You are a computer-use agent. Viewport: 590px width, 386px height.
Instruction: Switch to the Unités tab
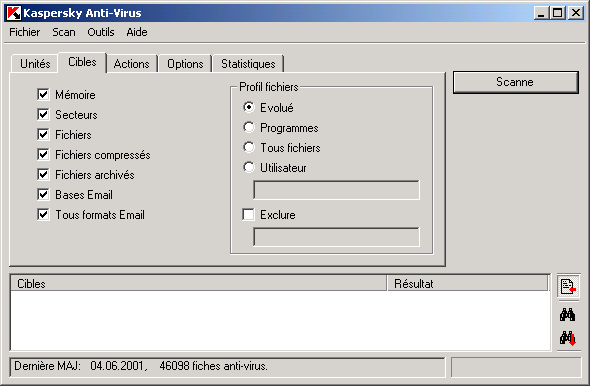pos(35,64)
